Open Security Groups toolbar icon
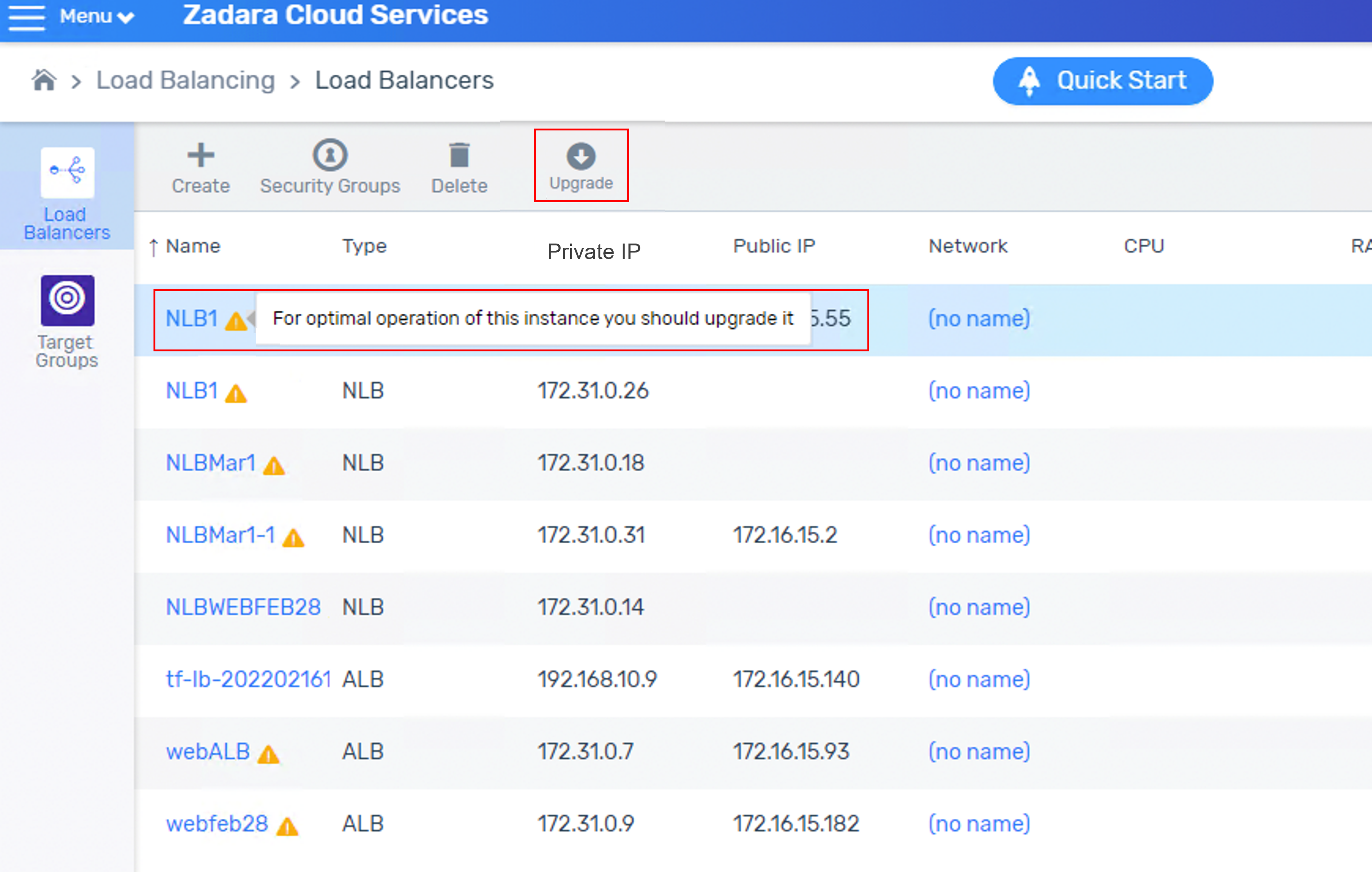The width and height of the screenshot is (1372, 872). point(330,155)
